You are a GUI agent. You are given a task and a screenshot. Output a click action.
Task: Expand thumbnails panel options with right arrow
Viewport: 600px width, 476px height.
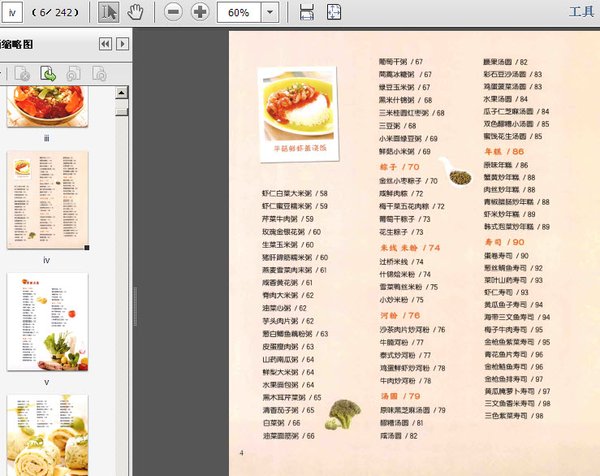tap(122, 44)
